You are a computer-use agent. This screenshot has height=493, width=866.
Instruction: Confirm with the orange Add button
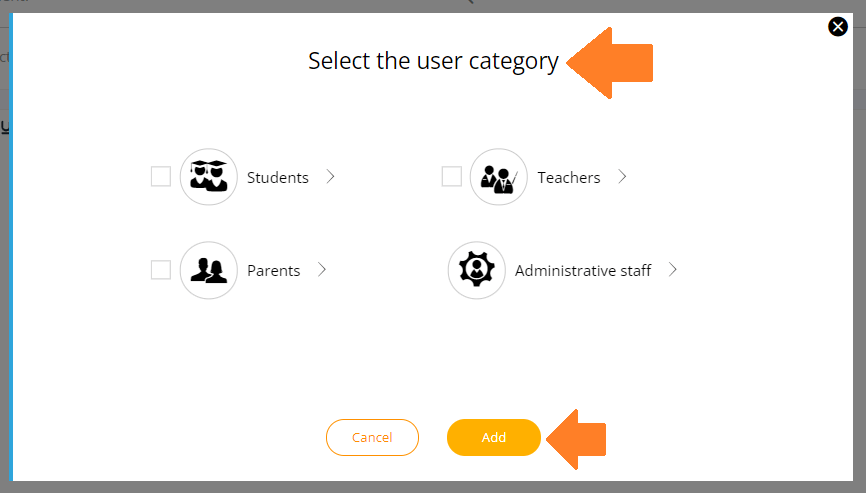click(494, 437)
